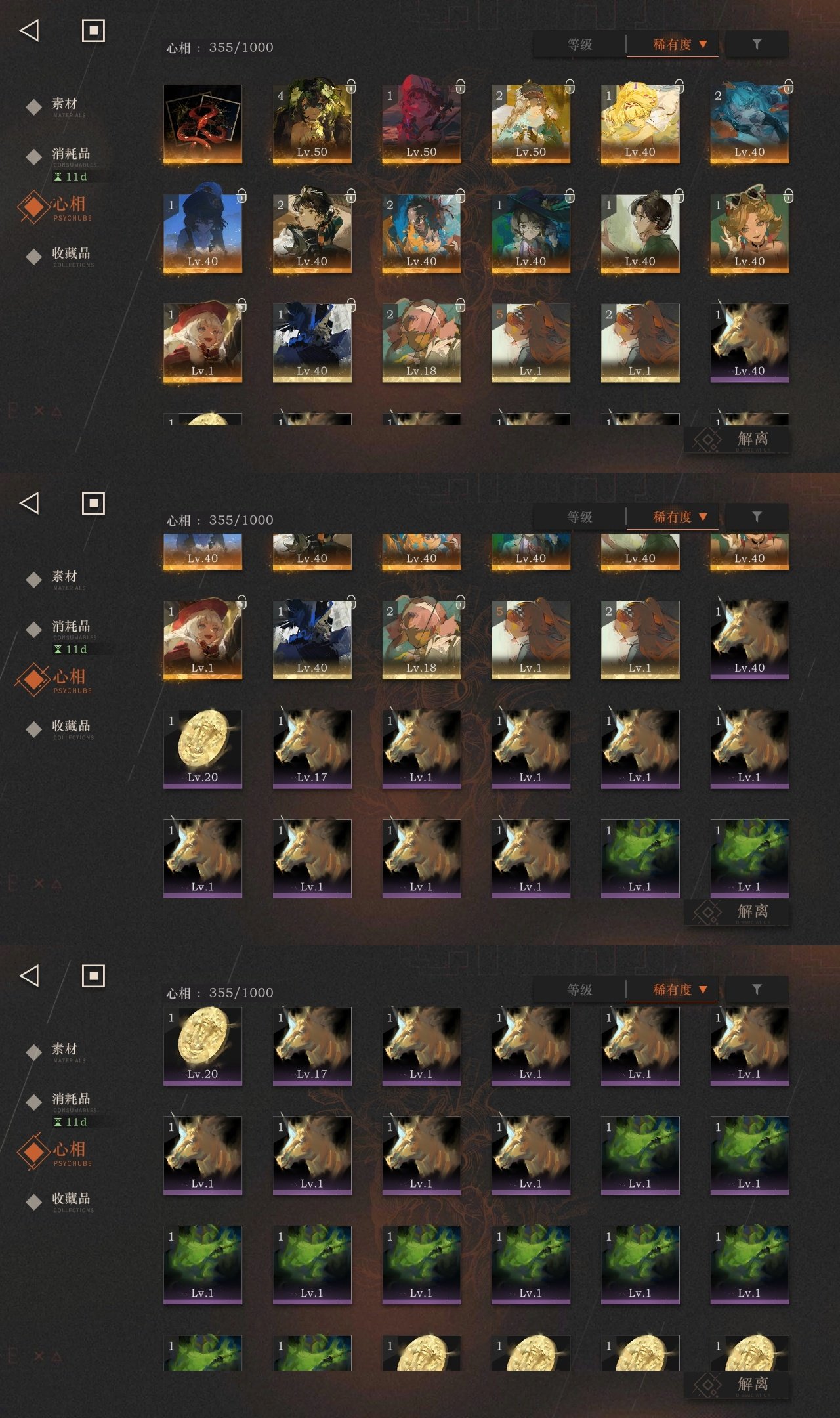Screen dimensions: 840x1418
Task: Click the back arrow in the top panel
Action: [30, 30]
